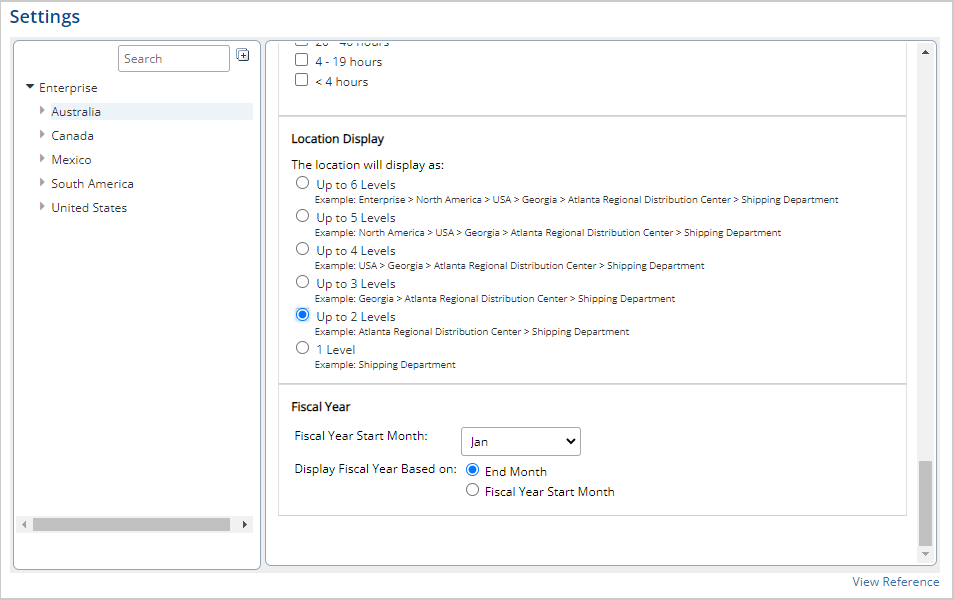Expand the United States node arrow
Image resolution: width=954 pixels, height=600 pixels.
coord(42,207)
